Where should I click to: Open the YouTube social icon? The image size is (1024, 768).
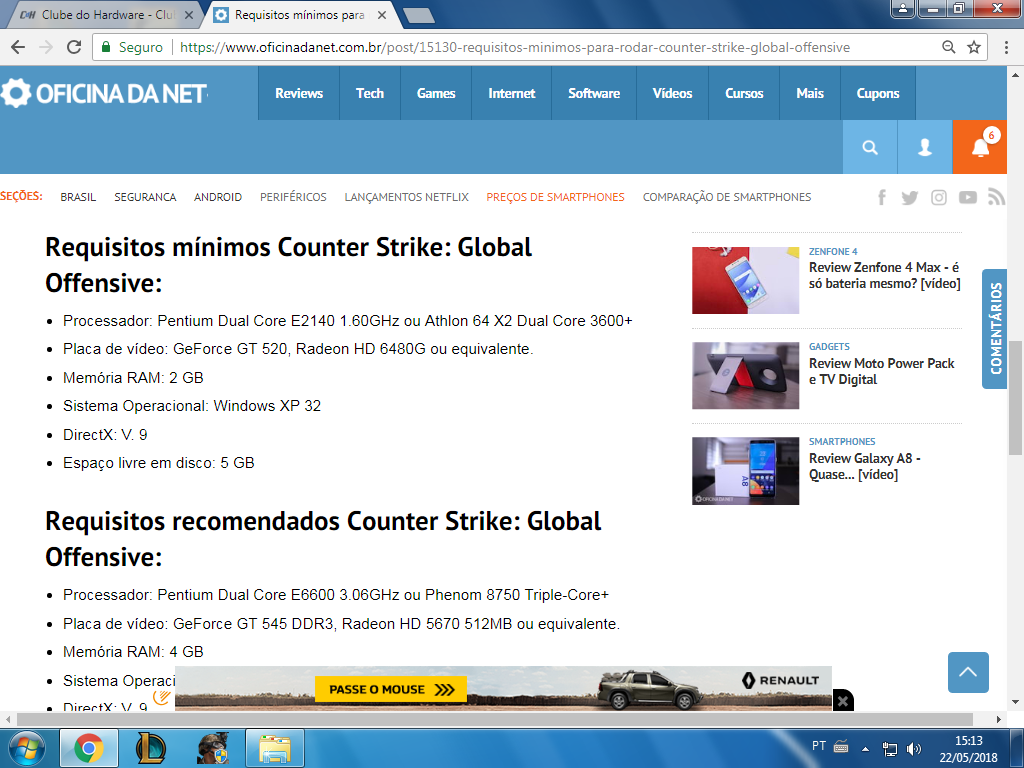click(968, 197)
